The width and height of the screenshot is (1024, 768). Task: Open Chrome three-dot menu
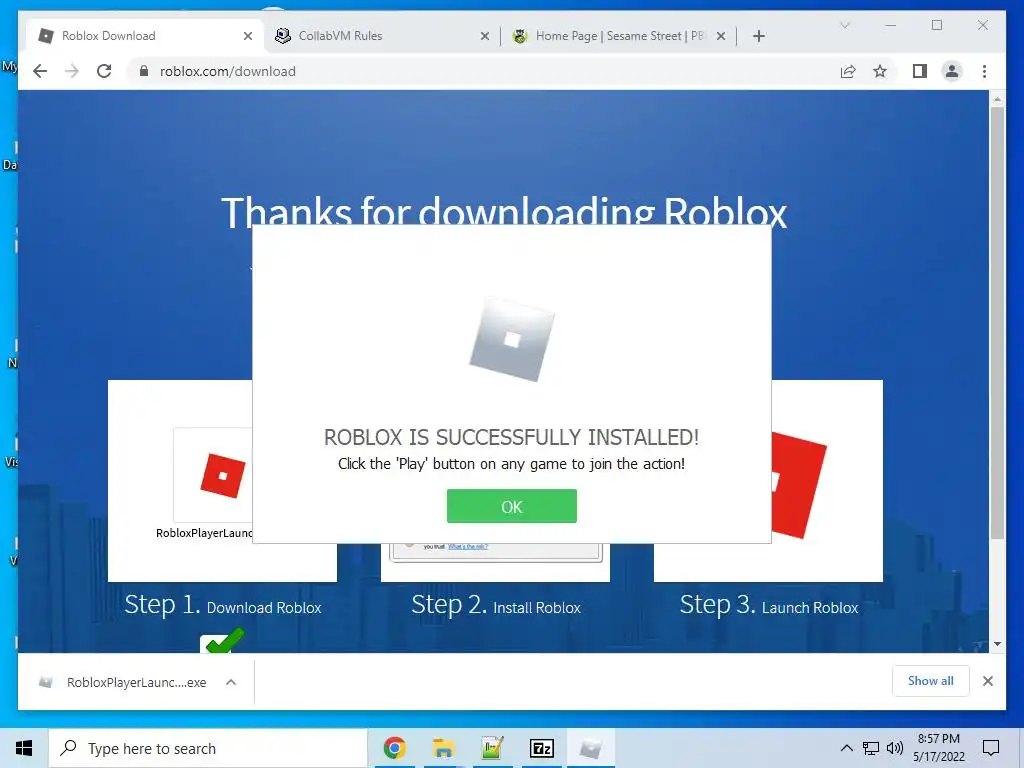tap(984, 71)
